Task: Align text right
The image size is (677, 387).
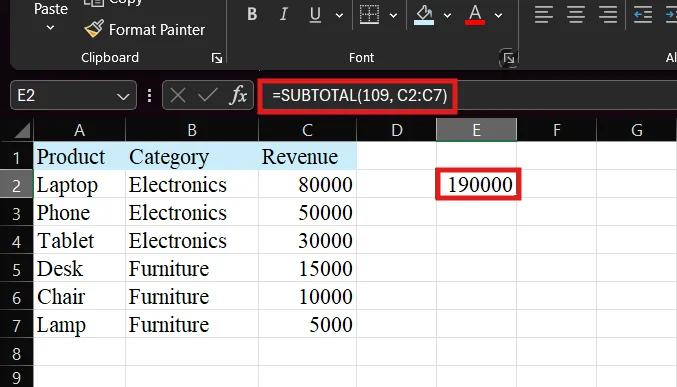Action: (x=608, y=15)
